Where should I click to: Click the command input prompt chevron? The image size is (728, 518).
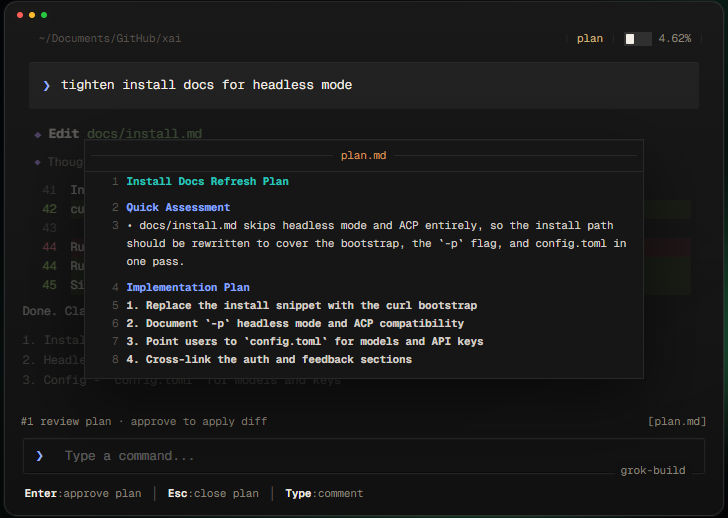coord(39,456)
